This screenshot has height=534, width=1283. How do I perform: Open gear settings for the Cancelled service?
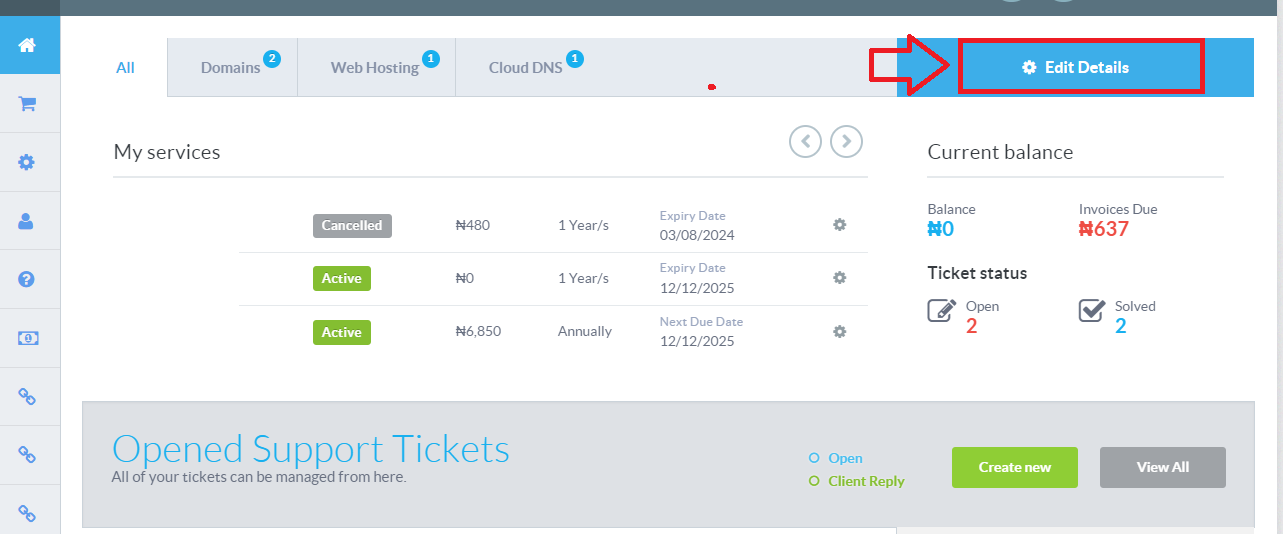840,225
